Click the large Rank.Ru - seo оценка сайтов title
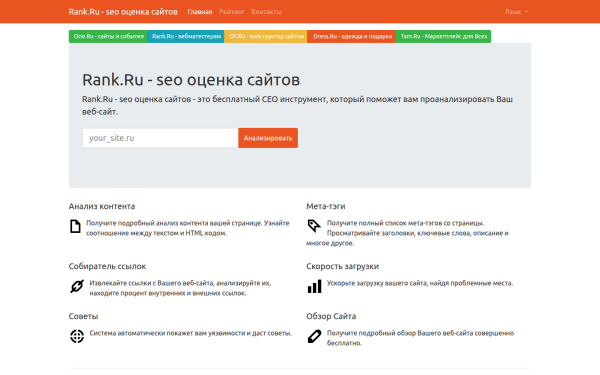 [191, 80]
